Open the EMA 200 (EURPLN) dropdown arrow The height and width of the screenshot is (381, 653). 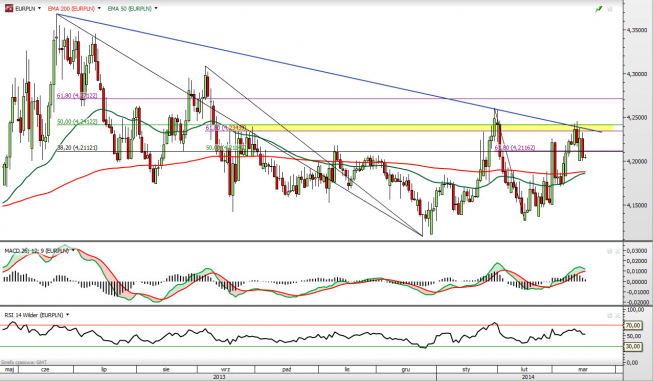tap(99, 8)
